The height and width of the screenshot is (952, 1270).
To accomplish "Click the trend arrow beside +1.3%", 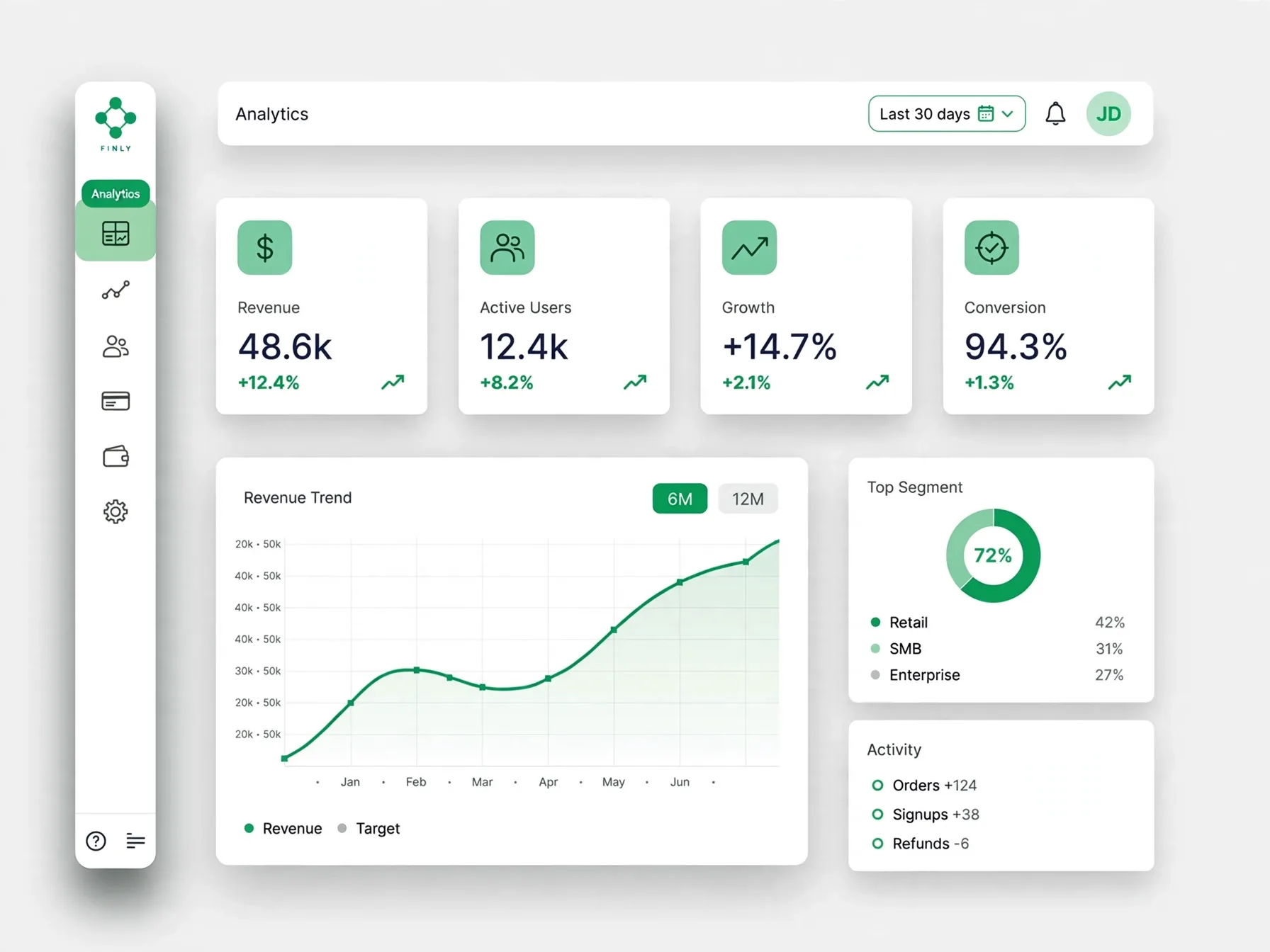I will (x=1120, y=382).
